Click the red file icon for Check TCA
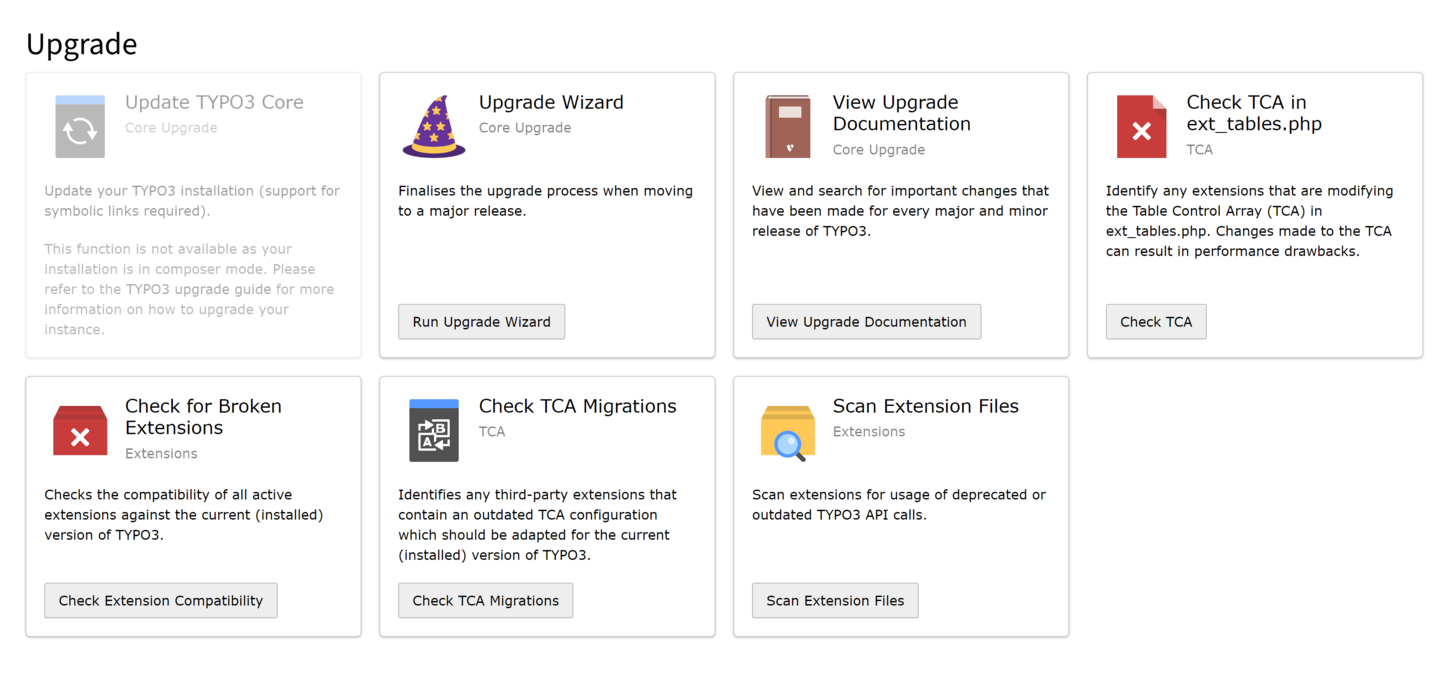 pyautogui.click(x=1142, y=126)
